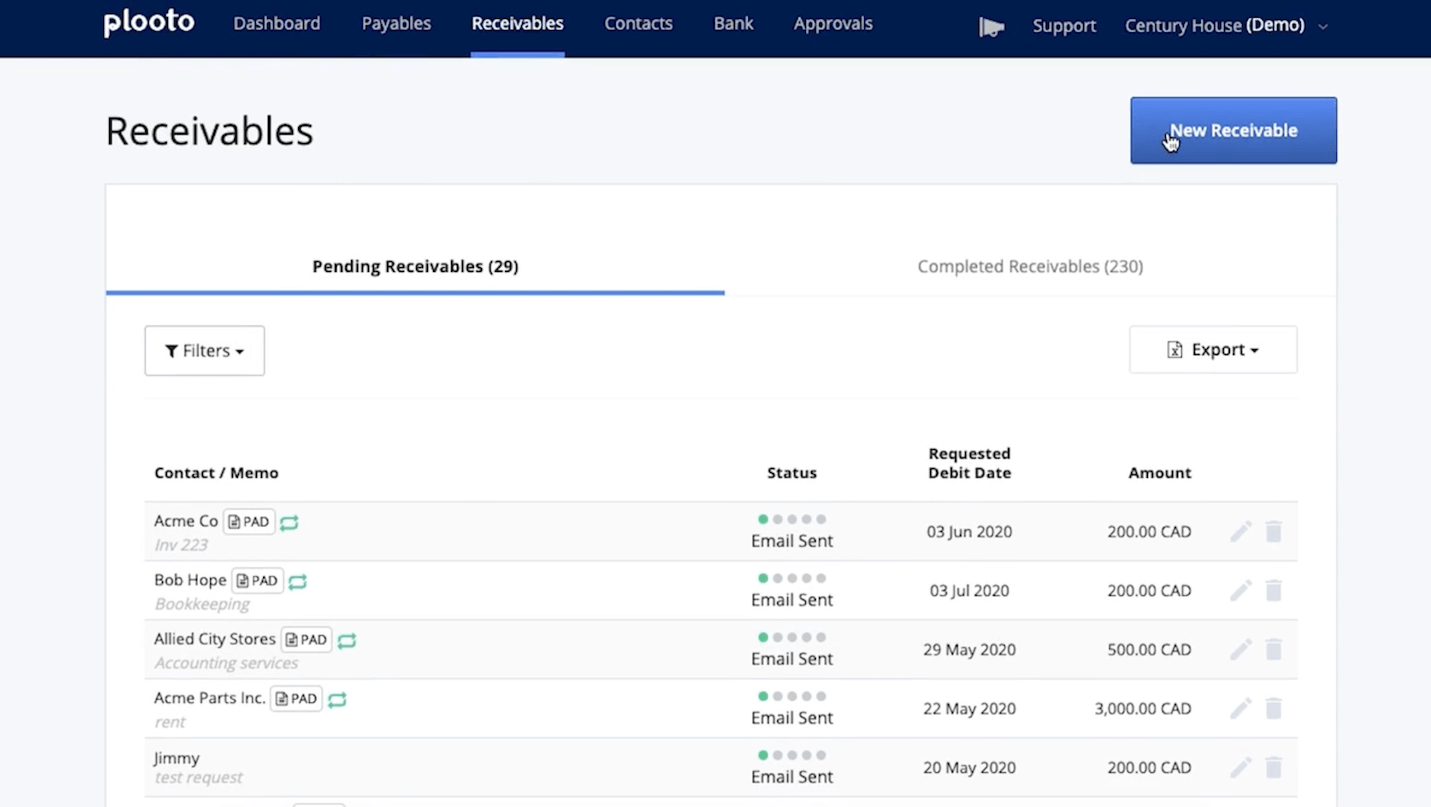Open the Export dropdown
This screenshot has width=1431, height=807.
[x=1213, y=350]
